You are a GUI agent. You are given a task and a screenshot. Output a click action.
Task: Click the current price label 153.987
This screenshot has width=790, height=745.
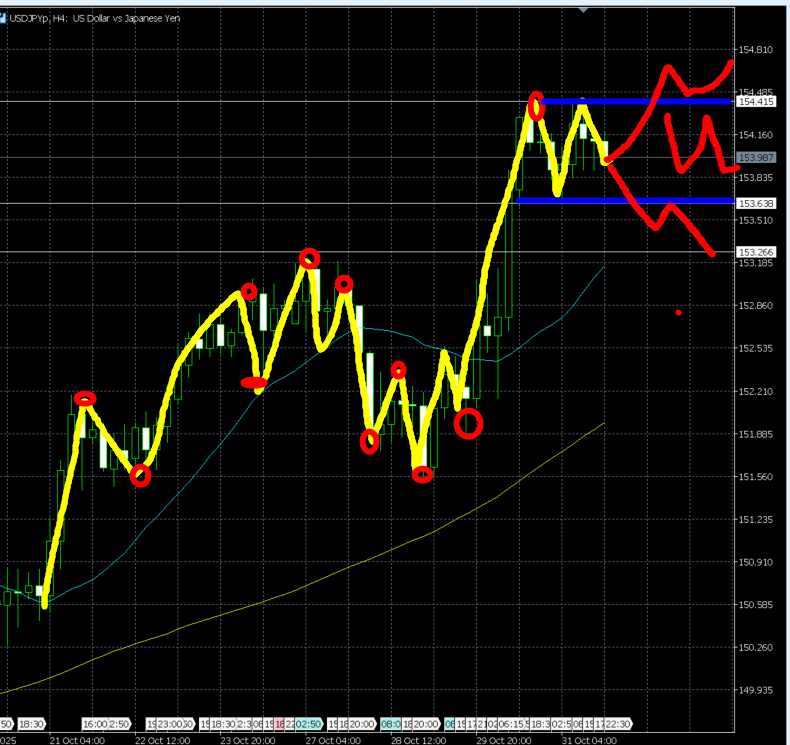[756, 157]
